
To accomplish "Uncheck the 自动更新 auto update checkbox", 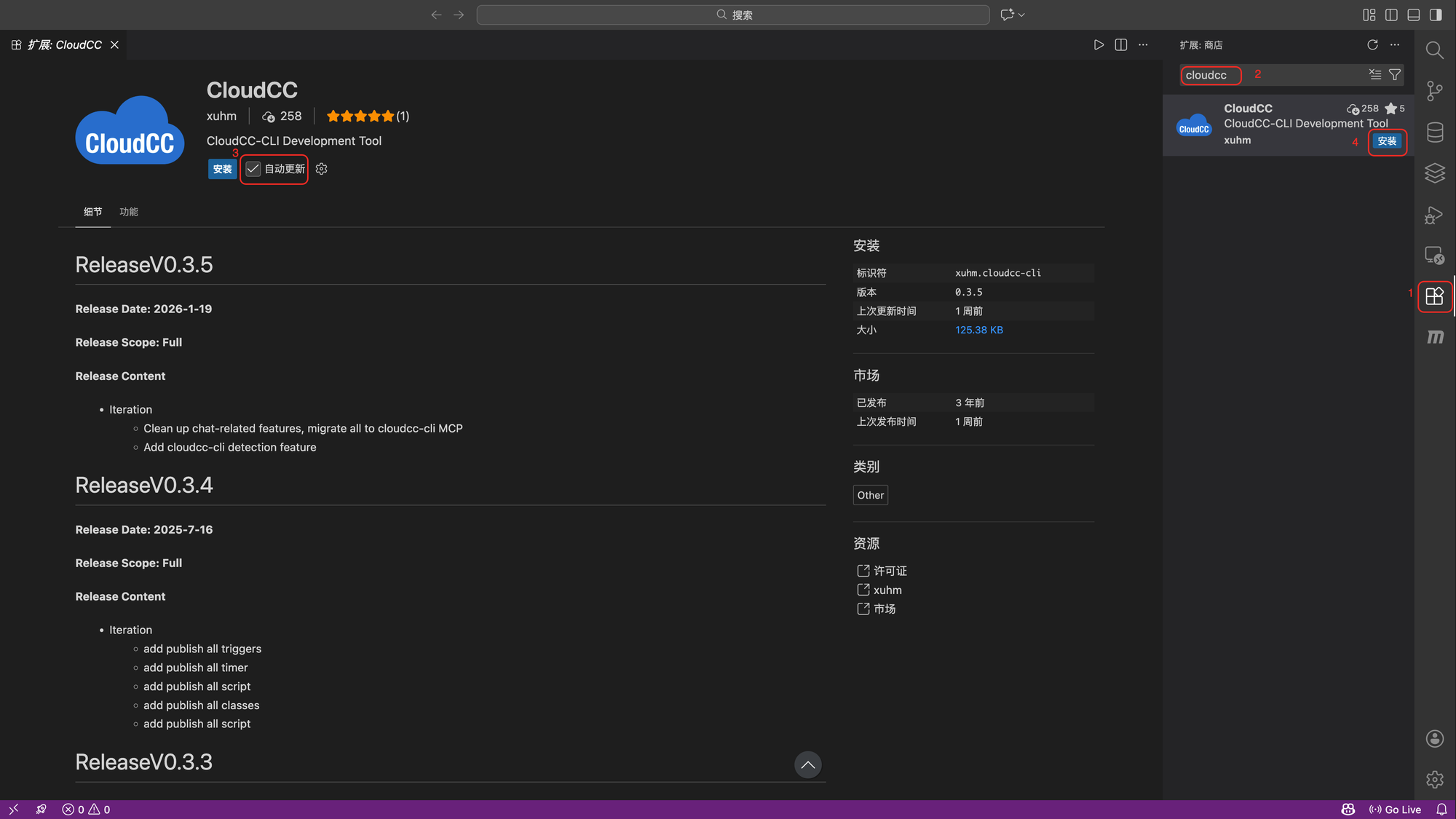I will point(253,169).
